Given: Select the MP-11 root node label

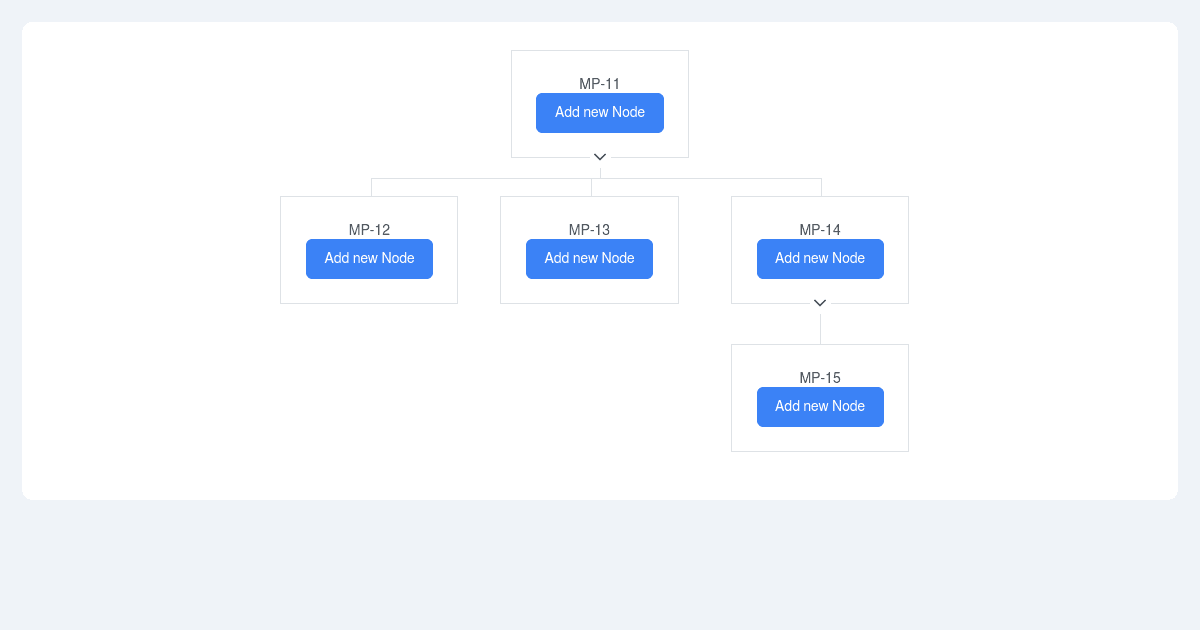Looking at the screenshot, I should (x=600, y=84).
